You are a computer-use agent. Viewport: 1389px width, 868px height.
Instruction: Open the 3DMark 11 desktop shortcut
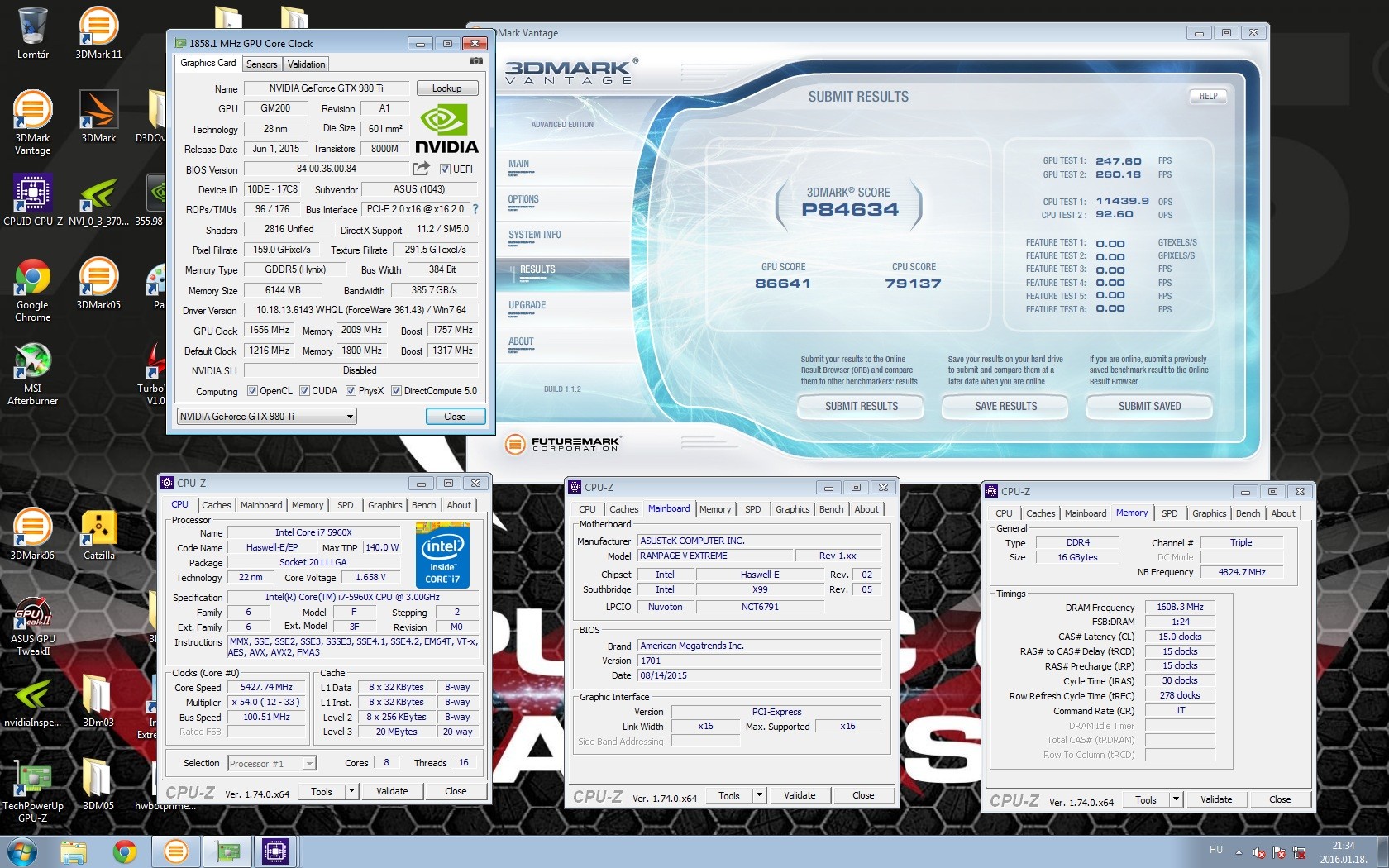pyautogui.click(x=98, y=33)
